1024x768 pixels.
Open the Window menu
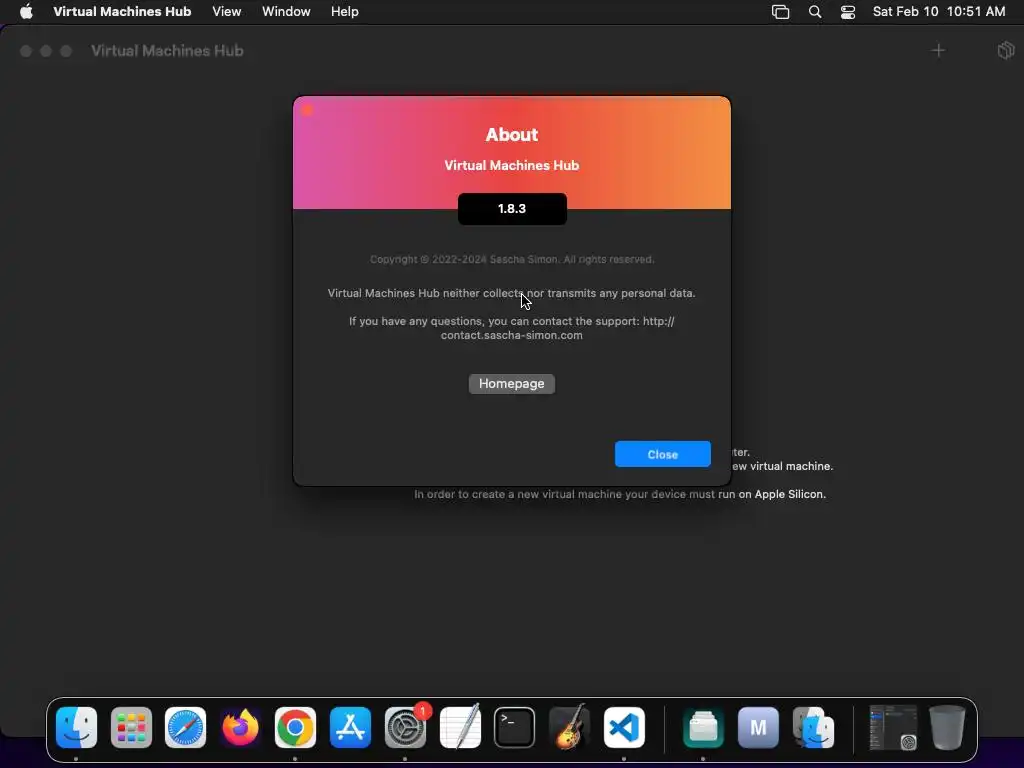point(286,12)
